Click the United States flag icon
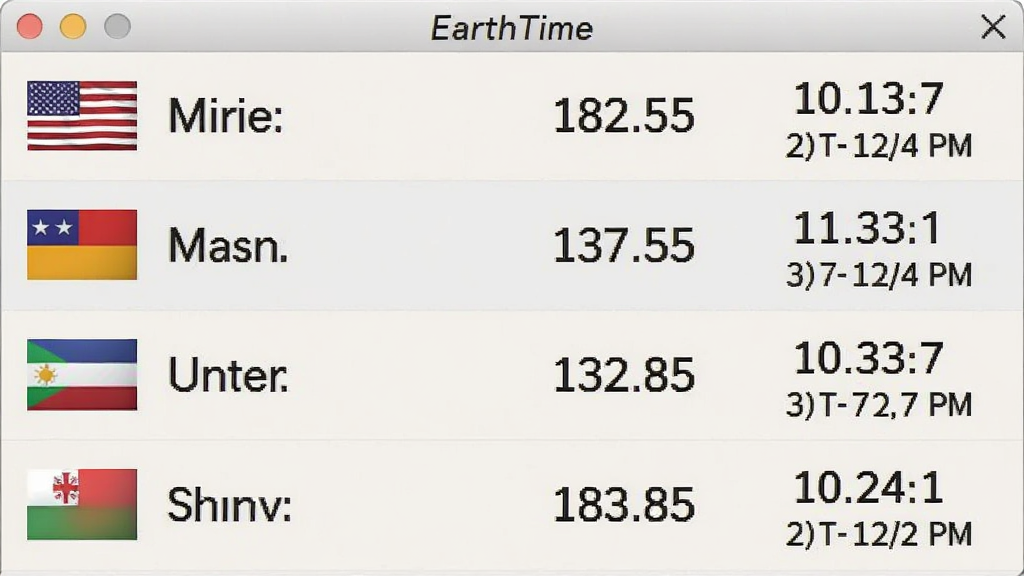1024x576 pixels. pos(82,116)
